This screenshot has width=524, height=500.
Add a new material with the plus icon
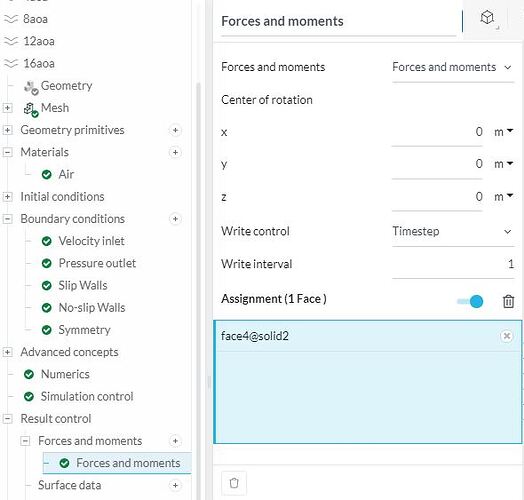point(175,152)
